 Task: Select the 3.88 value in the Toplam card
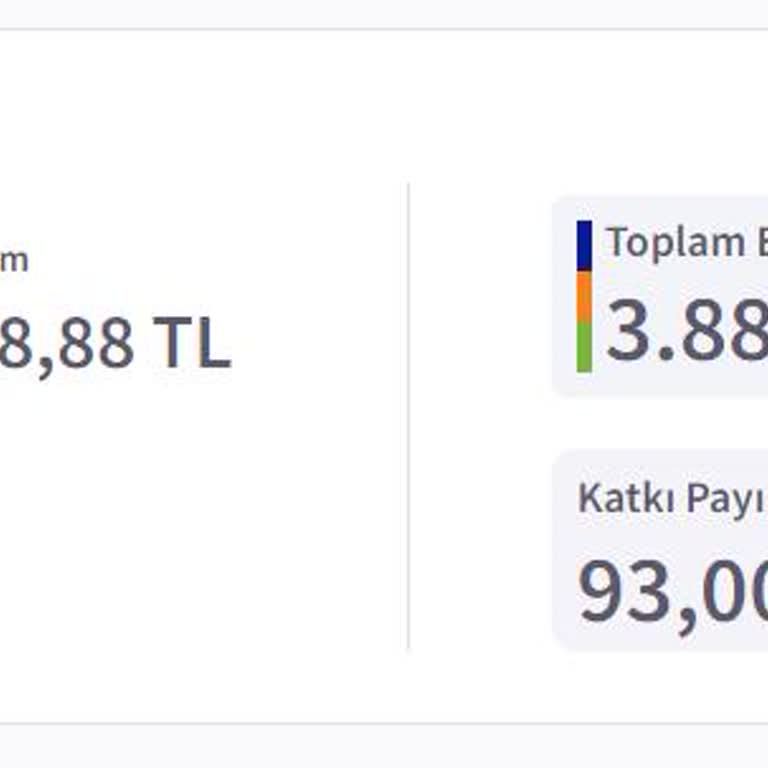point(686,331)
